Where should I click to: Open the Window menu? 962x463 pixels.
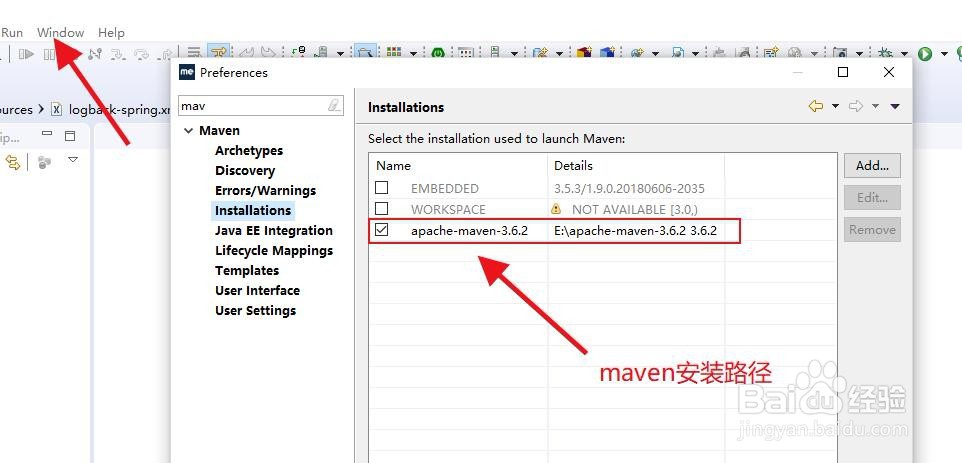coord(60,33)
